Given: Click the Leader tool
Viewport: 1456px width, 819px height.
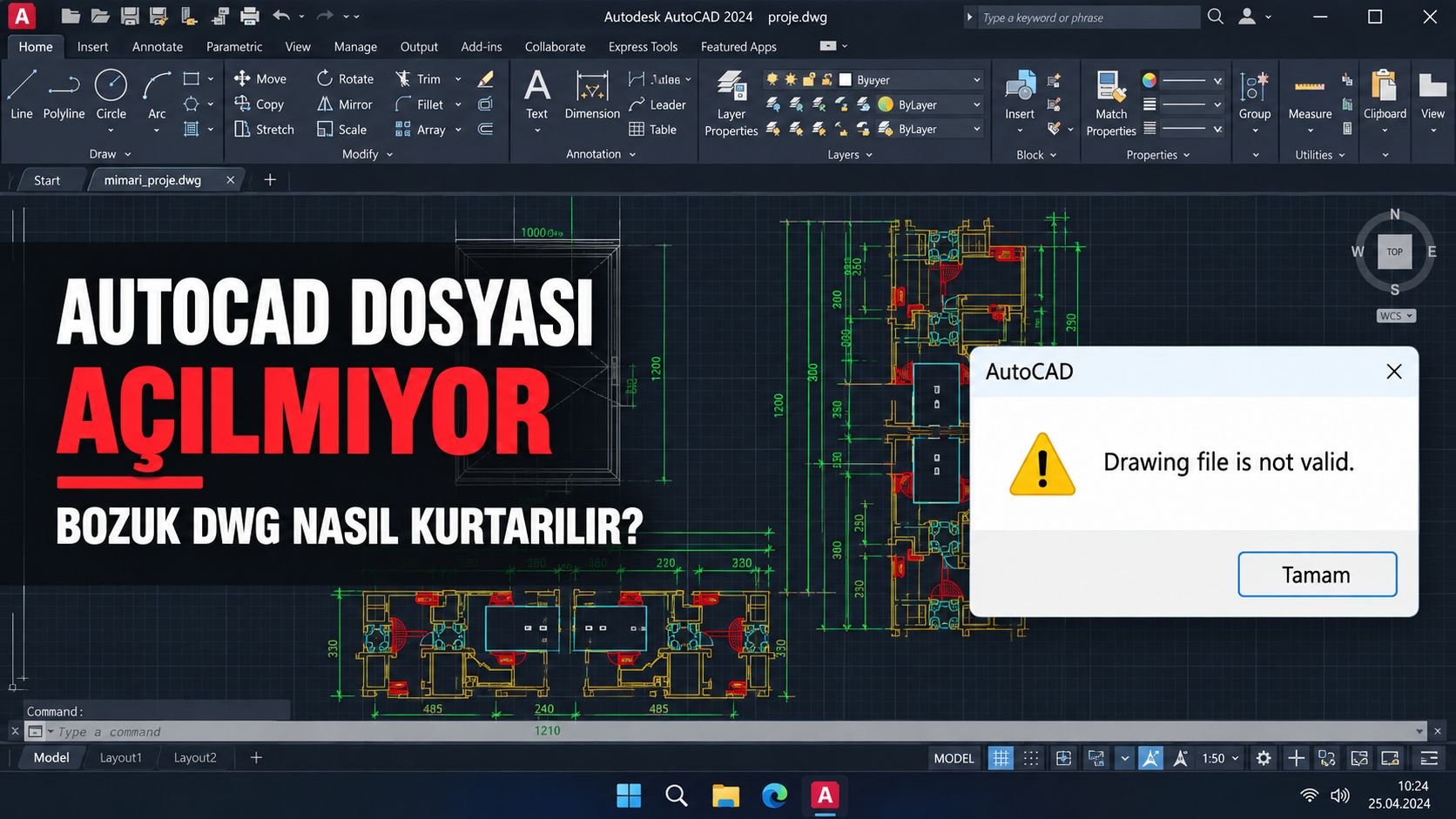Looking at the screenshot, I should coord(657,104).
